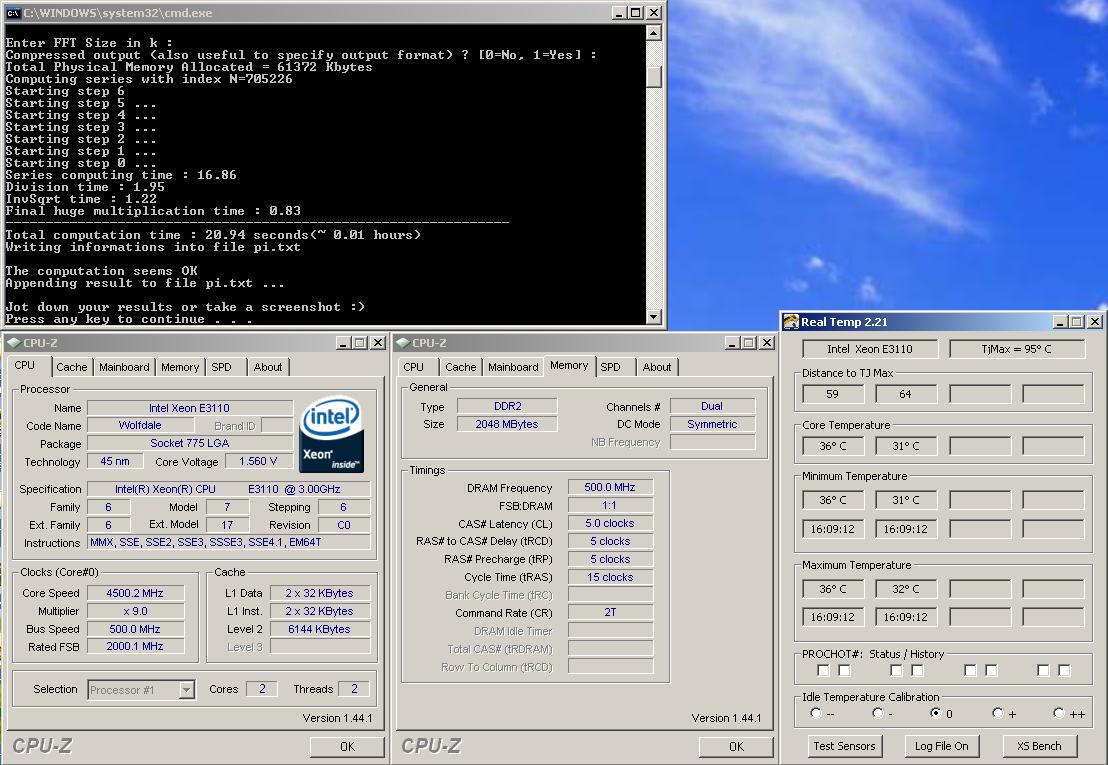Click the '2T' command rate value
The width and height of the screenshot is (1108, 765).
pyautogui.click(x=611, y=612)
